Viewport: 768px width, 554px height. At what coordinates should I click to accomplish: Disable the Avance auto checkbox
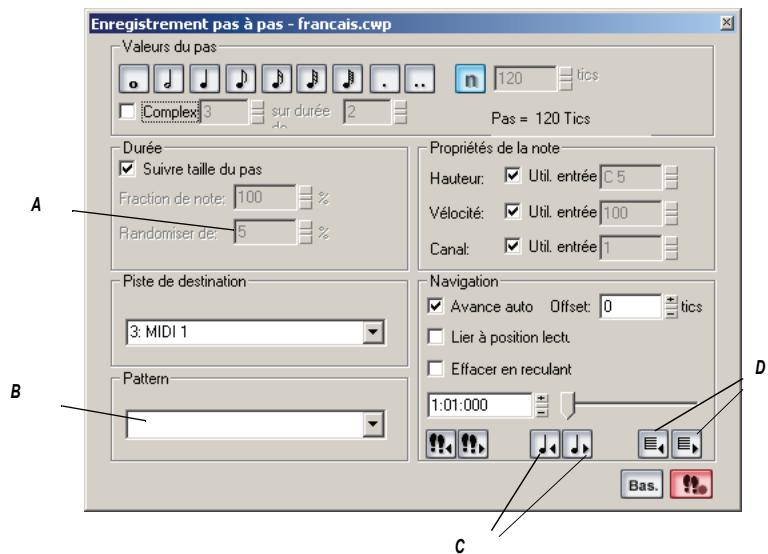[435, 306]
